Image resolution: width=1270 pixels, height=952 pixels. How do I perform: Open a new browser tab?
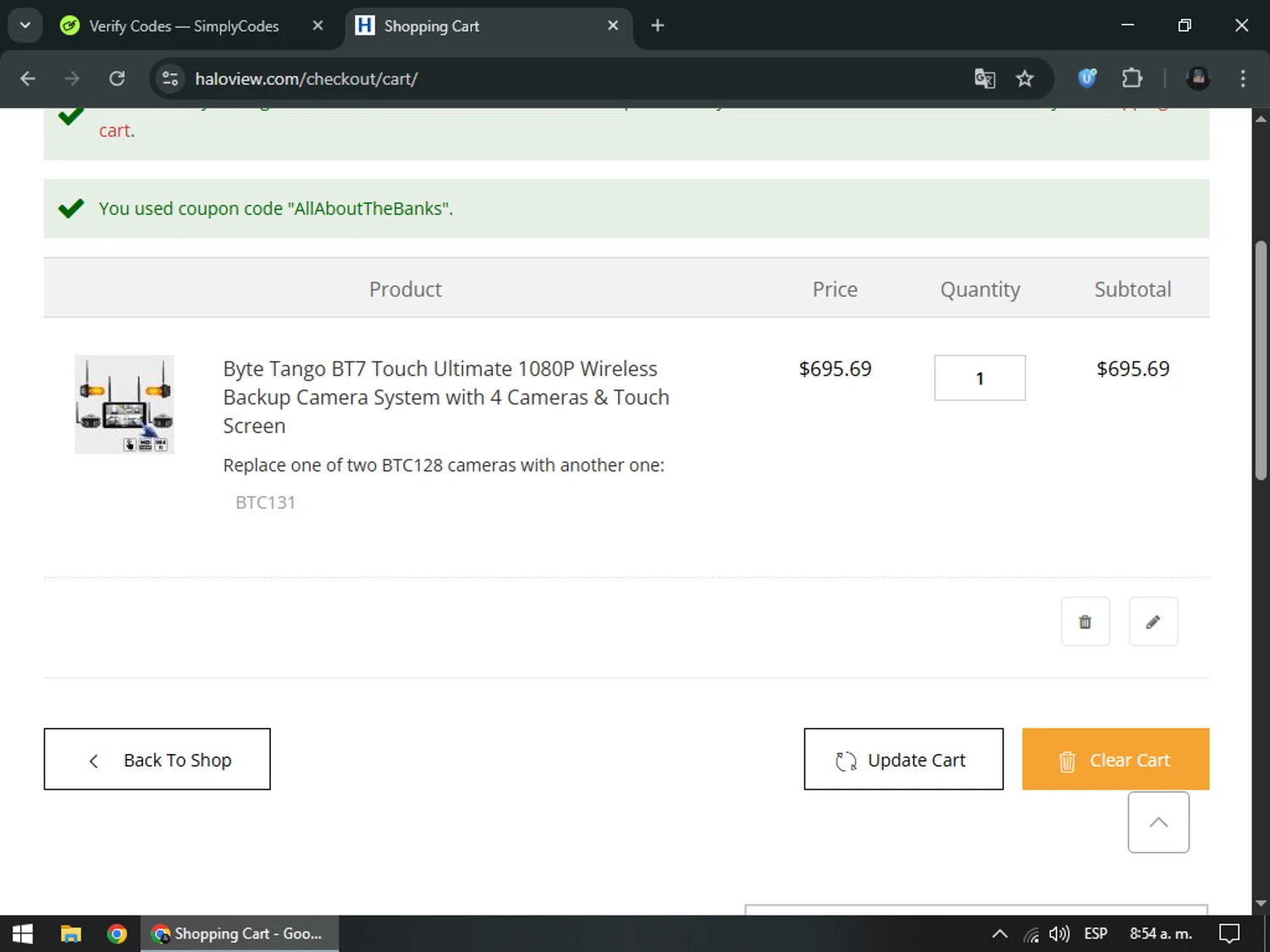point(658,26)
